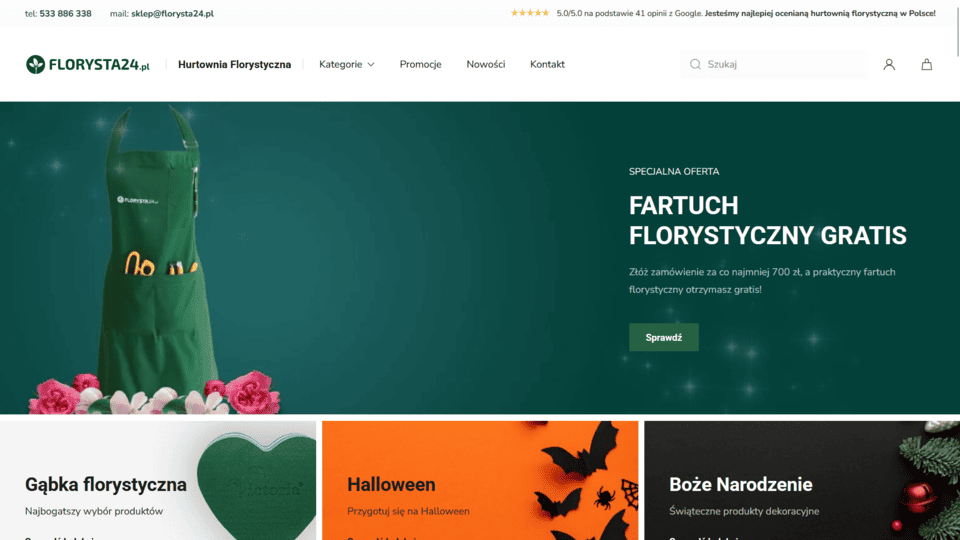
Task: Click the Świąteczne produkty dekoracyjne subtitle
Action: pyautogui.click(x=744, y=511)
